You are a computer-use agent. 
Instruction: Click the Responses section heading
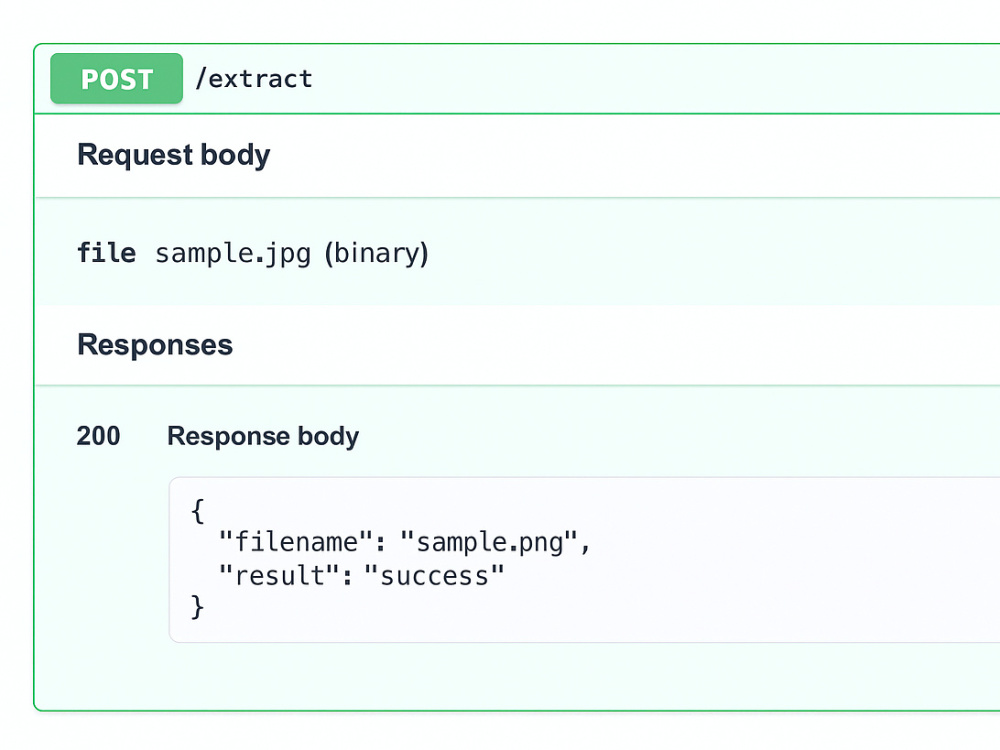click(155, 344)
